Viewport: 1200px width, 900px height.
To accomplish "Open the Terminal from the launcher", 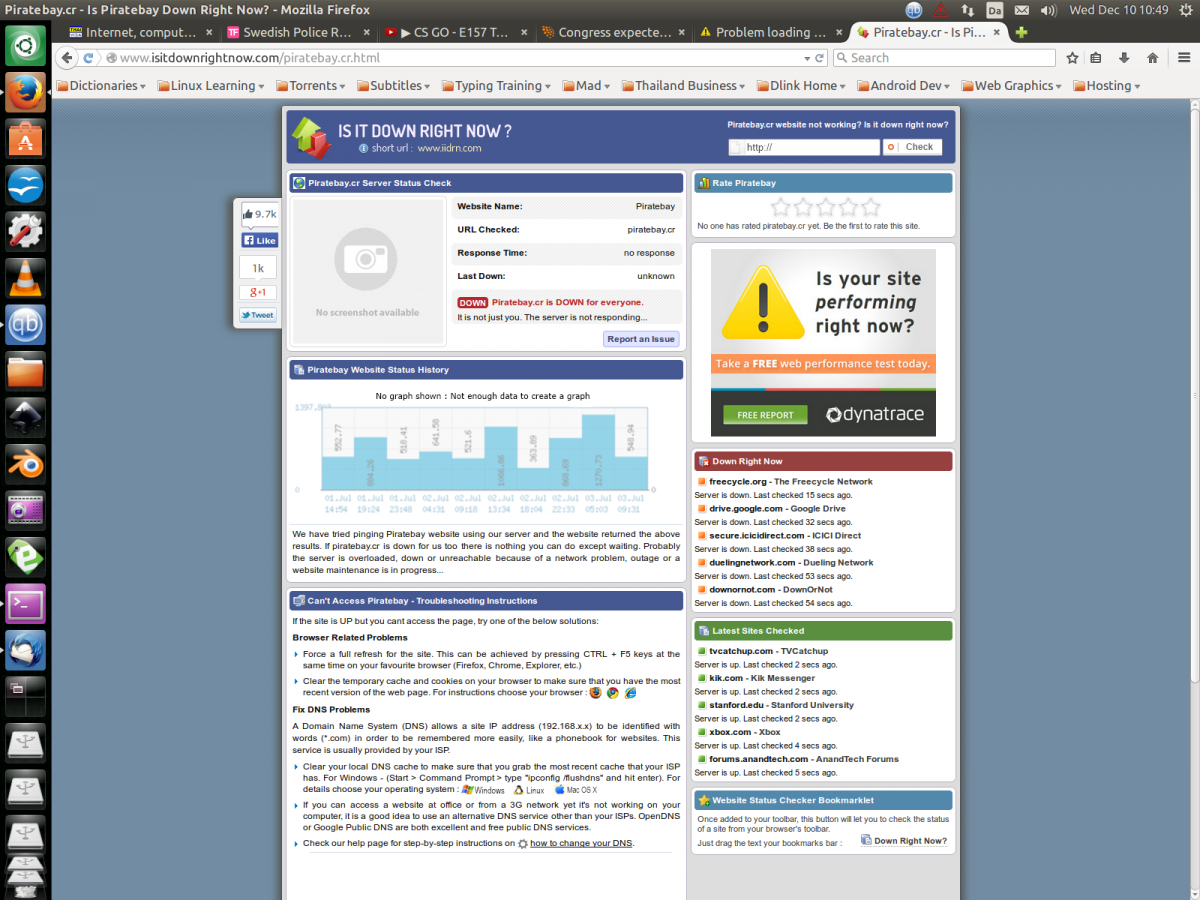I will click(x=25, y=603).
